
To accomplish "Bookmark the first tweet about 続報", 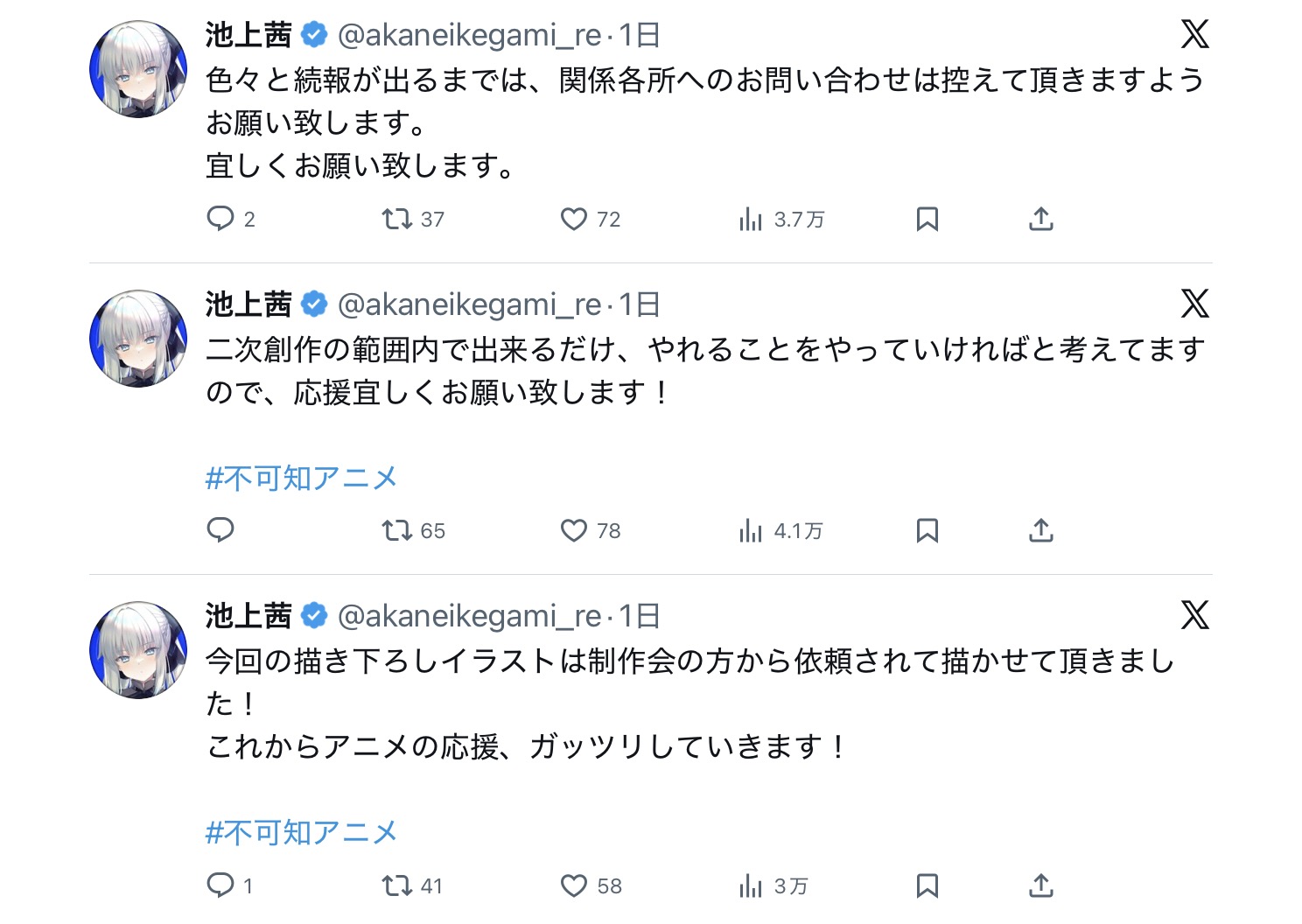I will click(927, 219).
